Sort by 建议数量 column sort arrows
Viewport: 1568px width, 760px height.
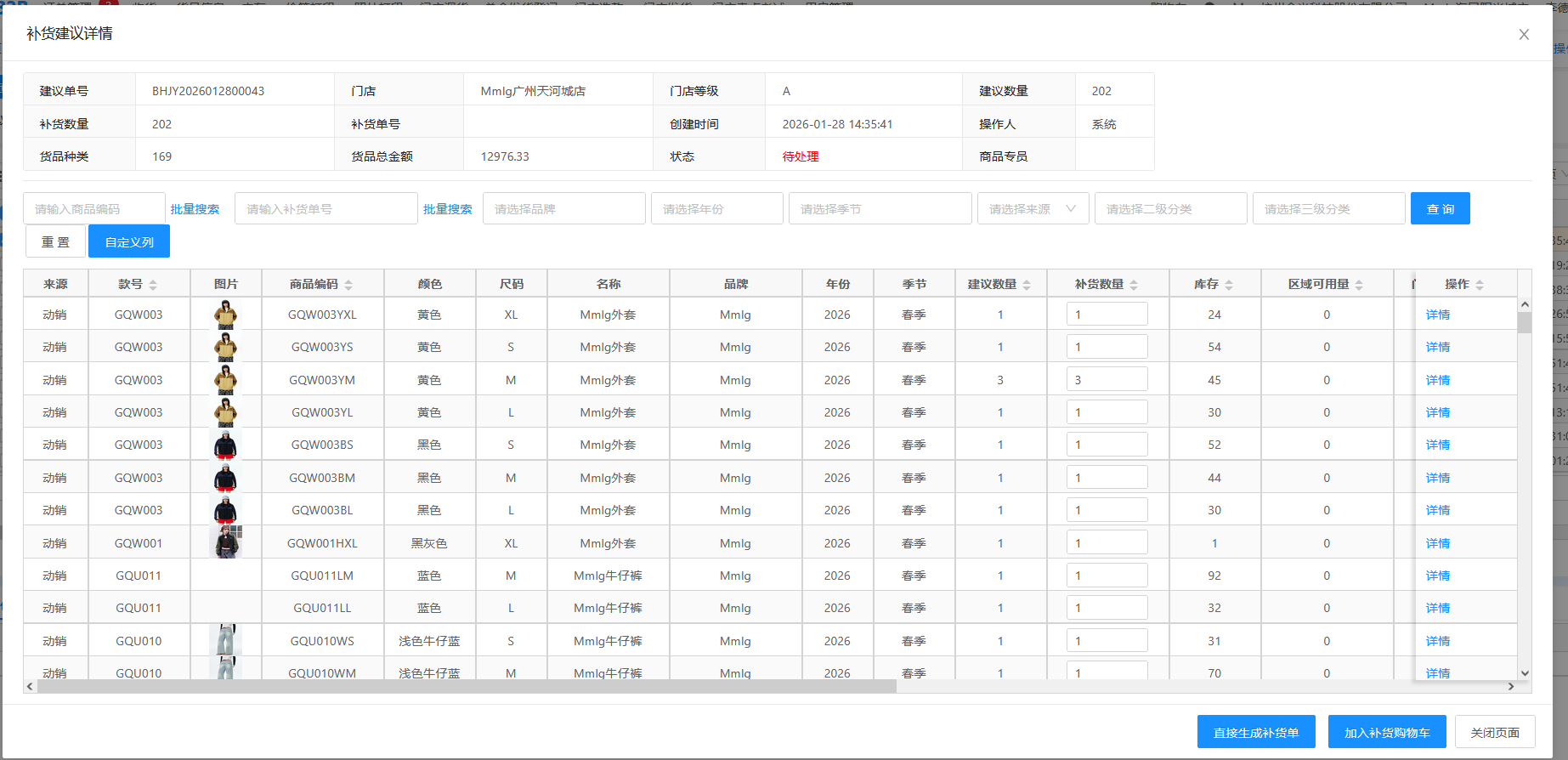click(1027, 285)
